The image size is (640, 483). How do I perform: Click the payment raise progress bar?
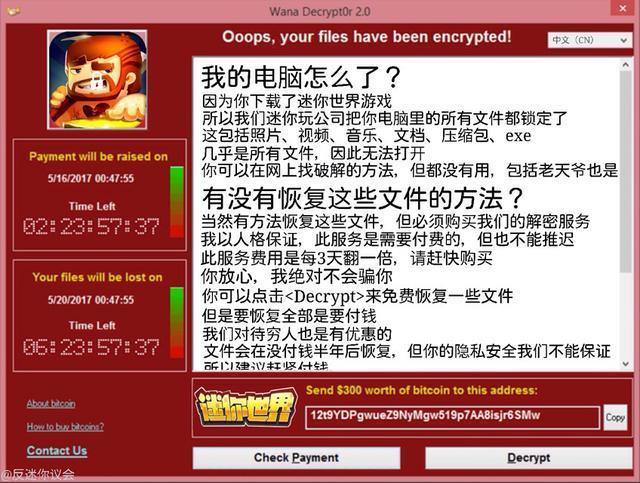click(176, 202)
